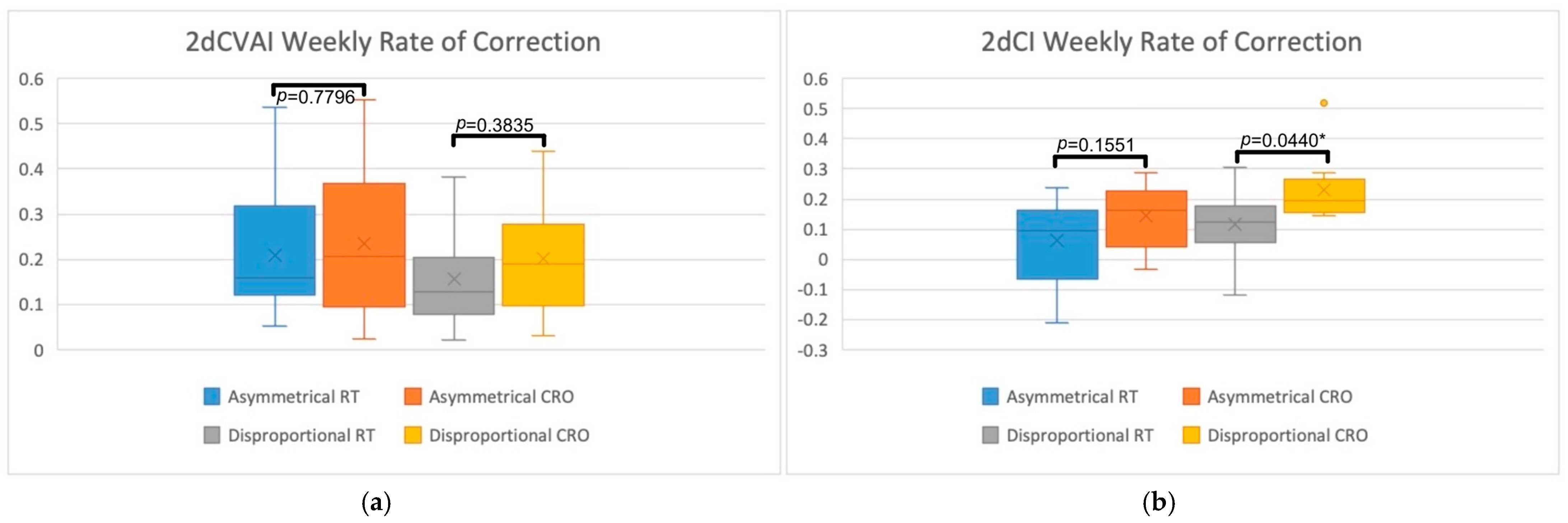Click orange Asymmetrical CRO legend swatch in 2dCVAI chart
Viewport: 1568px width, 523px height.
point(413,396)
